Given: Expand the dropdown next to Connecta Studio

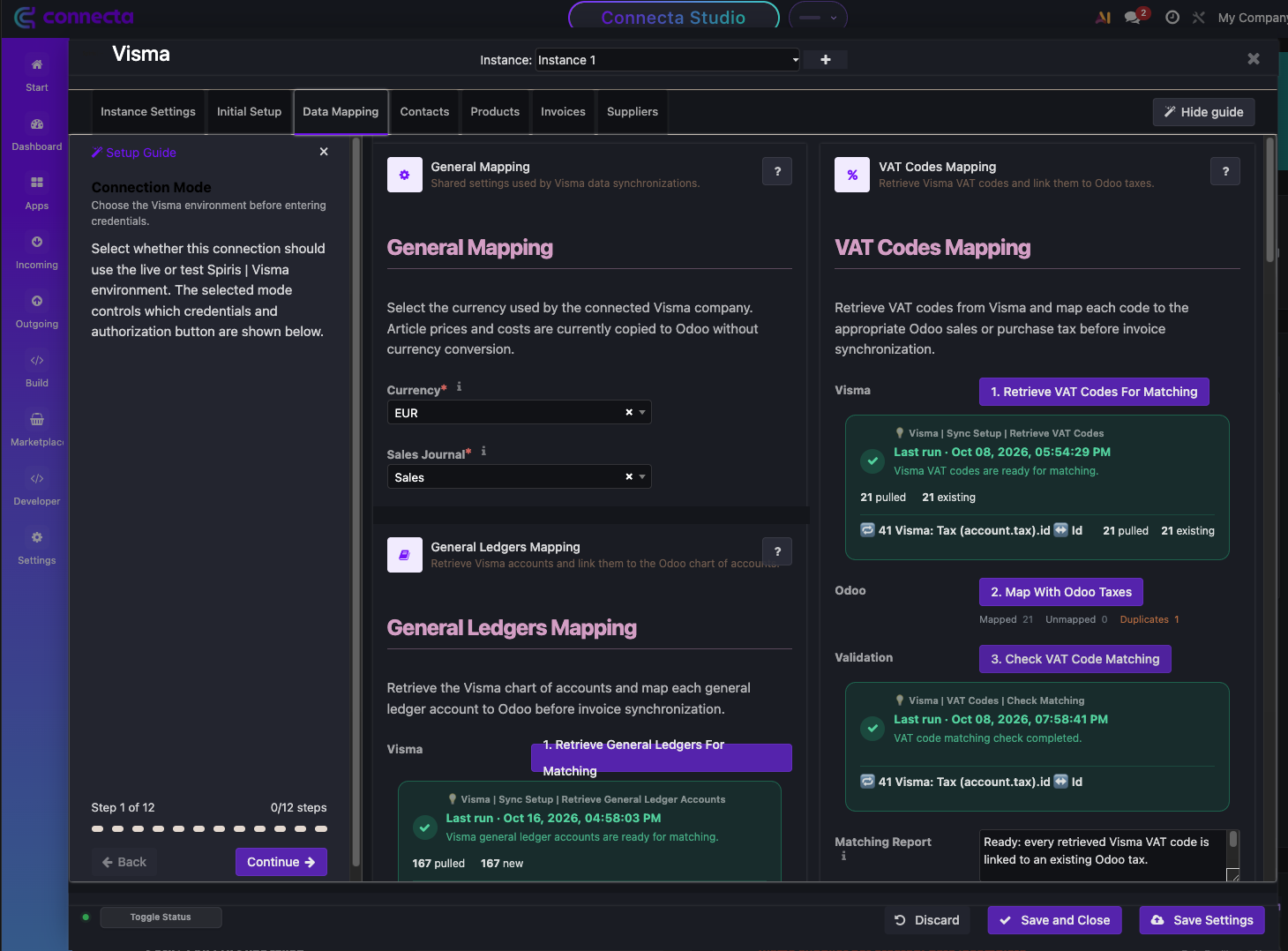Looking at the screenshot, I should 818,18.
